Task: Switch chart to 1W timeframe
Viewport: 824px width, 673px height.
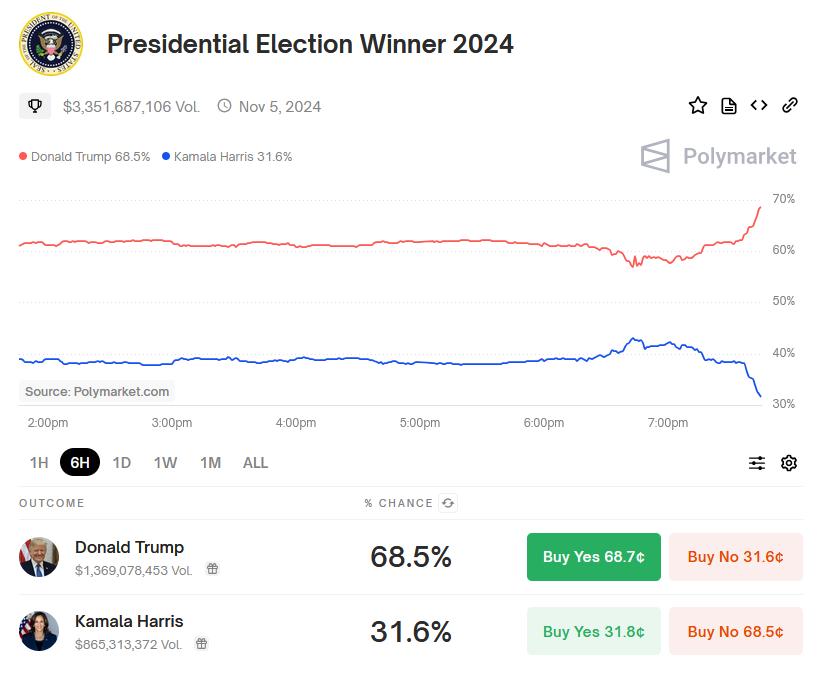Action: point(165,463)
